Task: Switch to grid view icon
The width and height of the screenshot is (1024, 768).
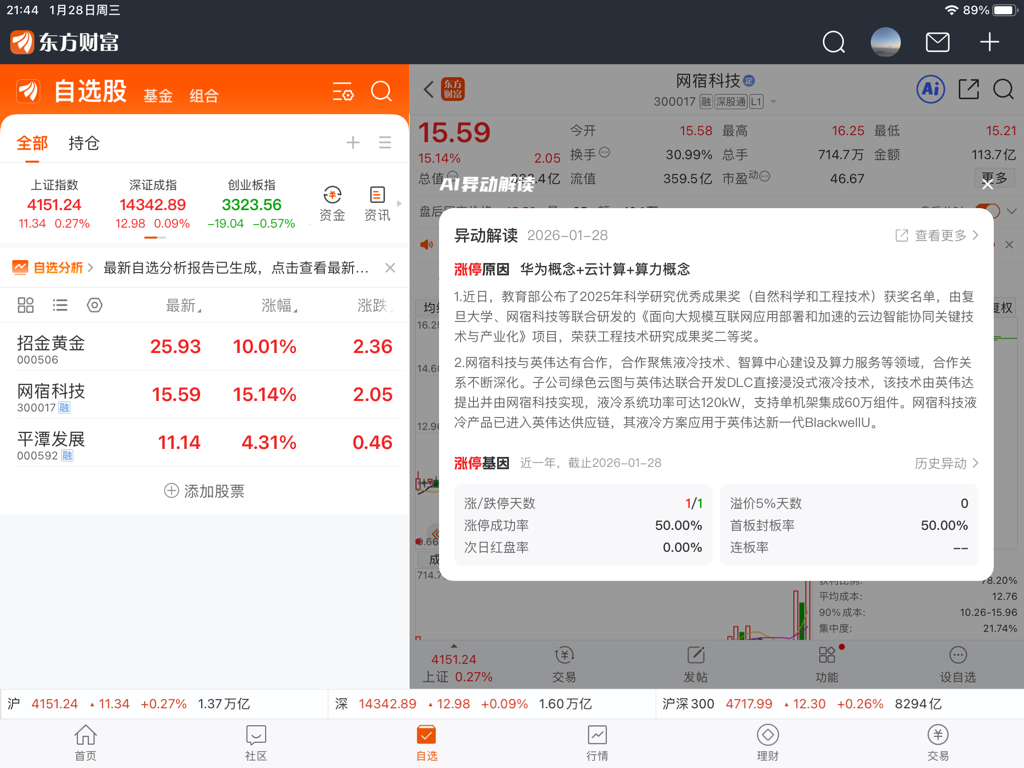Action: tap(25, 305)
